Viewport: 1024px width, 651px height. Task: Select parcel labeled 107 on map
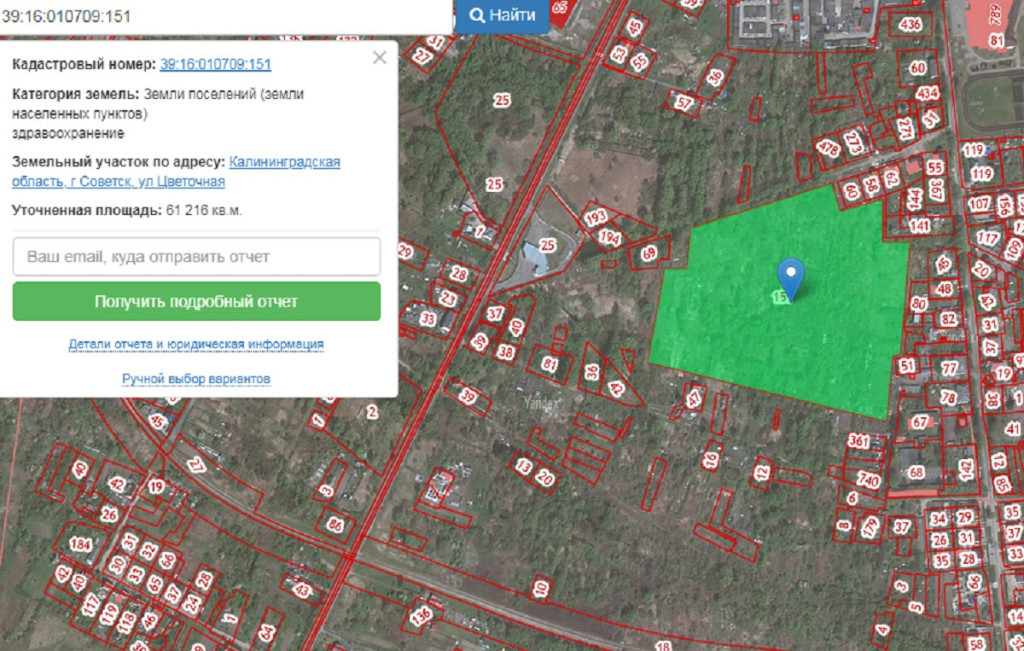pyautogui.click(x=980, y=204)
